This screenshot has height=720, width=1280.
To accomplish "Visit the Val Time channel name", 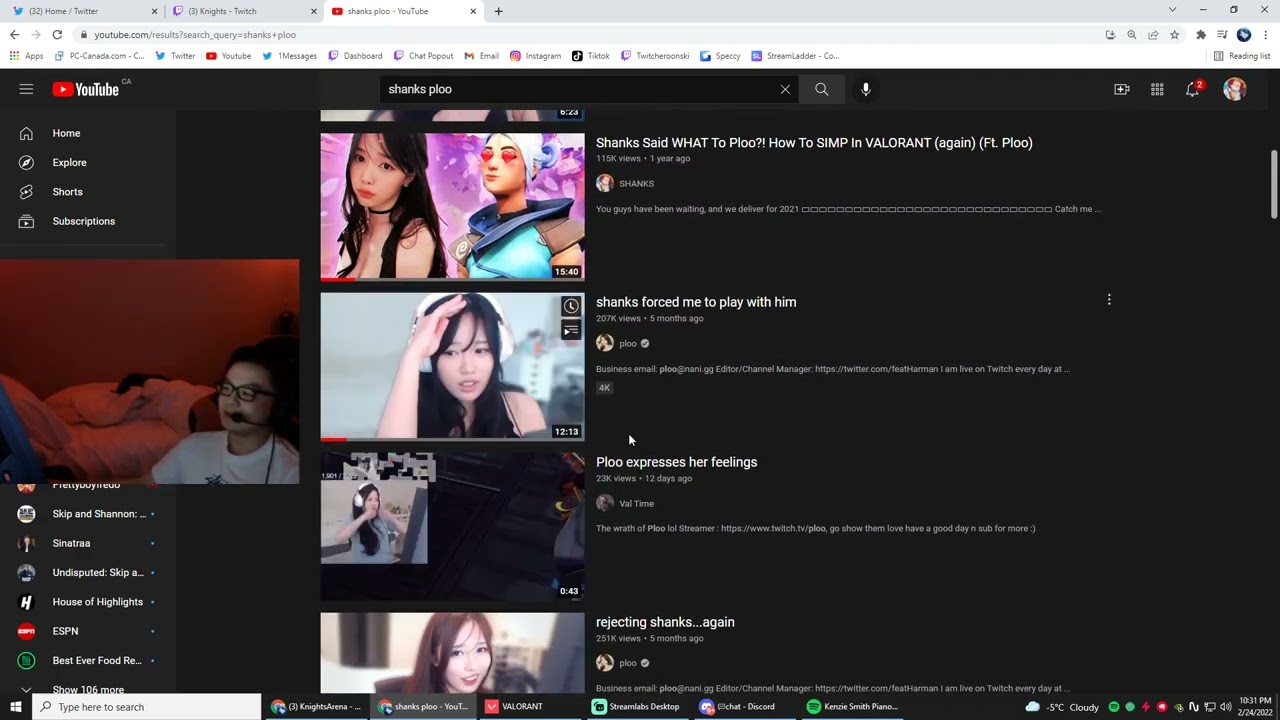I will pos(636,504).
